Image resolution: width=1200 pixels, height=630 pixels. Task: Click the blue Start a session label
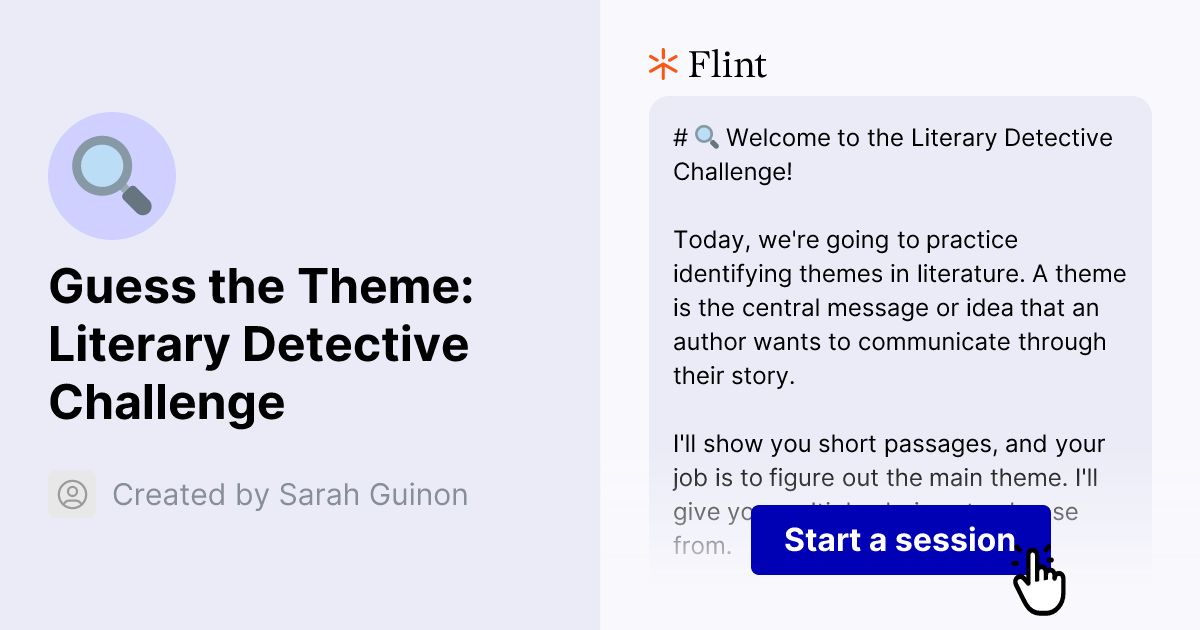(x=899, y=540)
